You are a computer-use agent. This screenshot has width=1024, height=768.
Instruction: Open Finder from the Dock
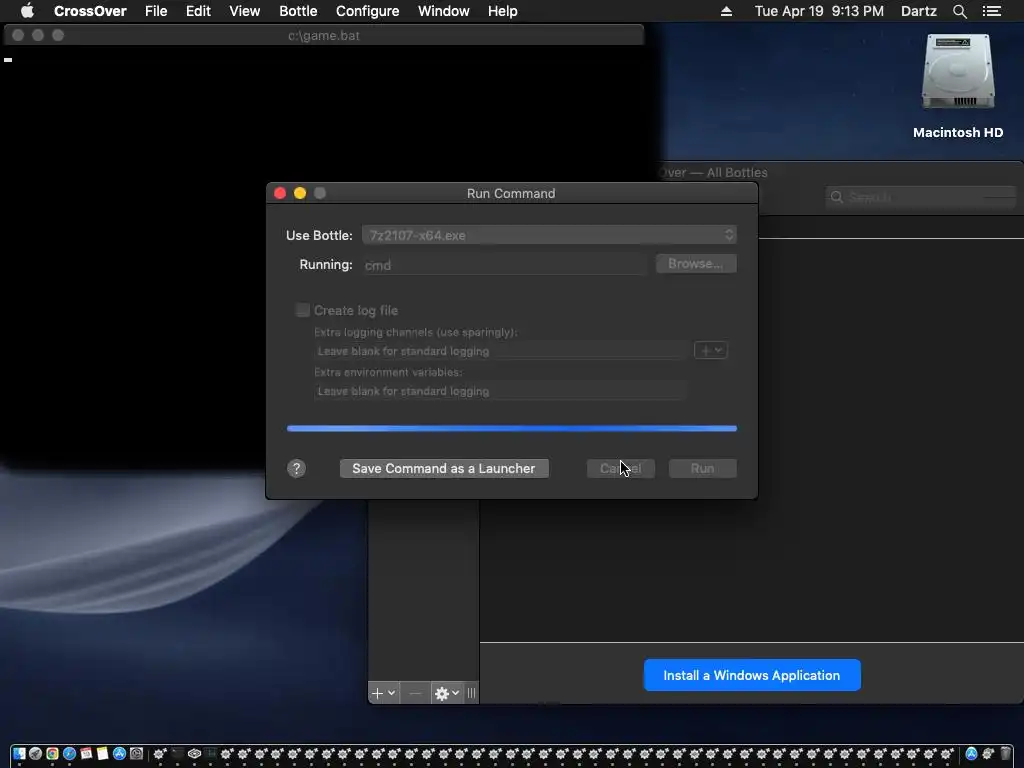pos(19,754)
